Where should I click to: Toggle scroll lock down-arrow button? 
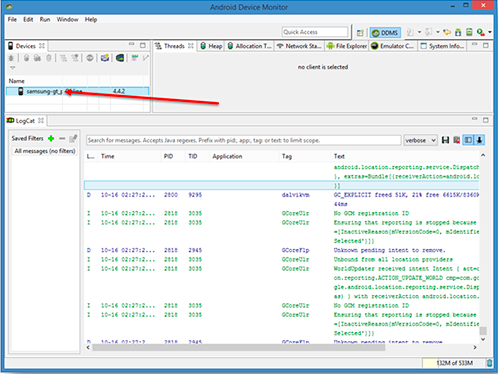(479, 140)
